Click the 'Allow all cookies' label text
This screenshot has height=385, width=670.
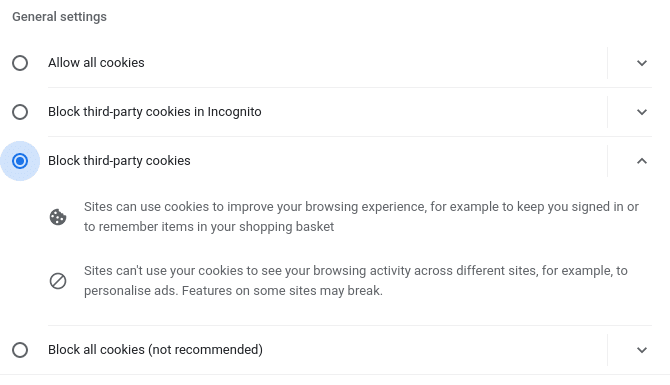pos(96,63)
